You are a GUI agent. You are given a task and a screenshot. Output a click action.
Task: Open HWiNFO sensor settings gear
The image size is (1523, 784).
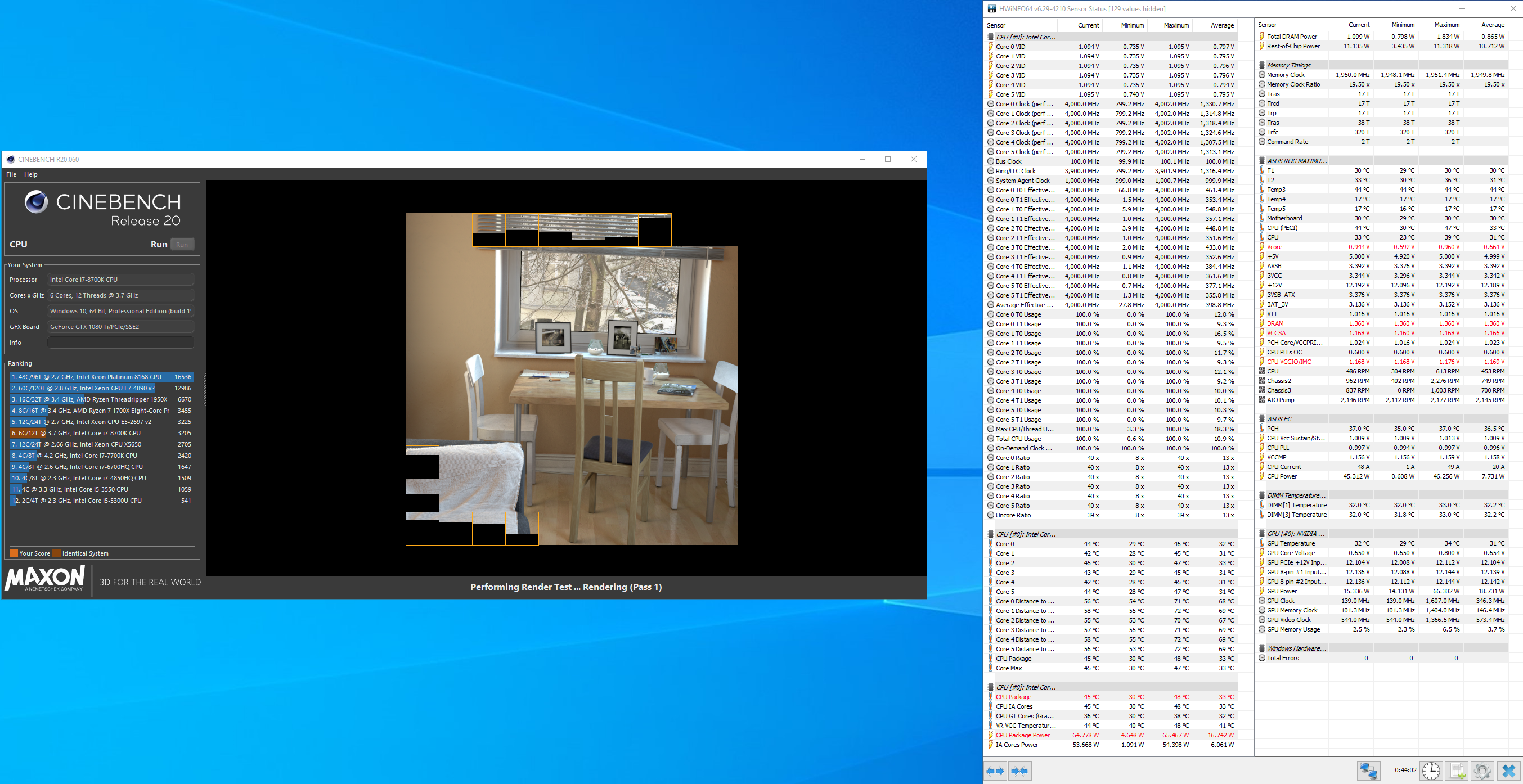[1481, 771]
